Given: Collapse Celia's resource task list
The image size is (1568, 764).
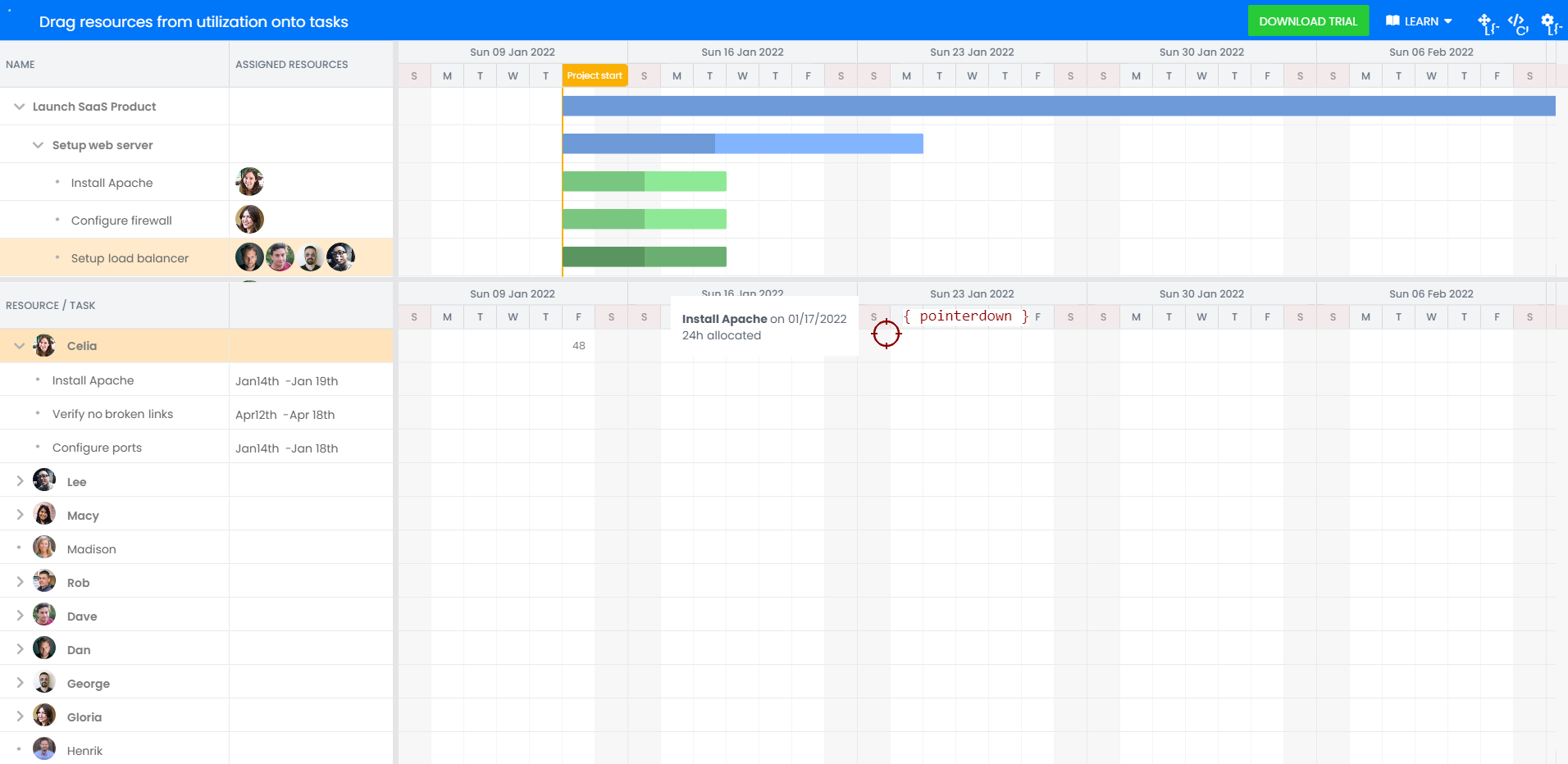Looking at the screenshot, I should click(x=20, y=346).
